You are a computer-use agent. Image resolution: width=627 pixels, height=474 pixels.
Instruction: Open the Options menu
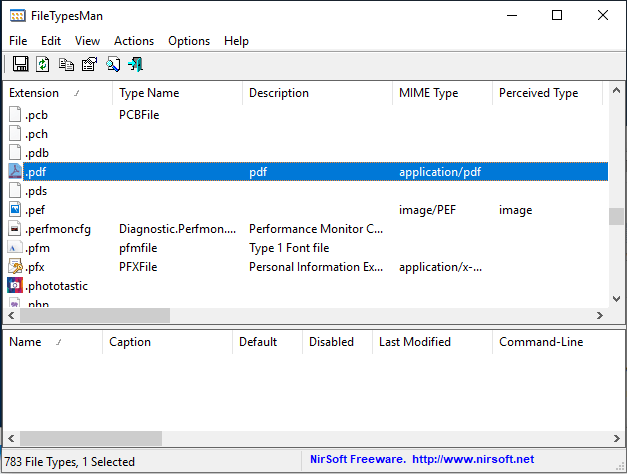(189, 41)
